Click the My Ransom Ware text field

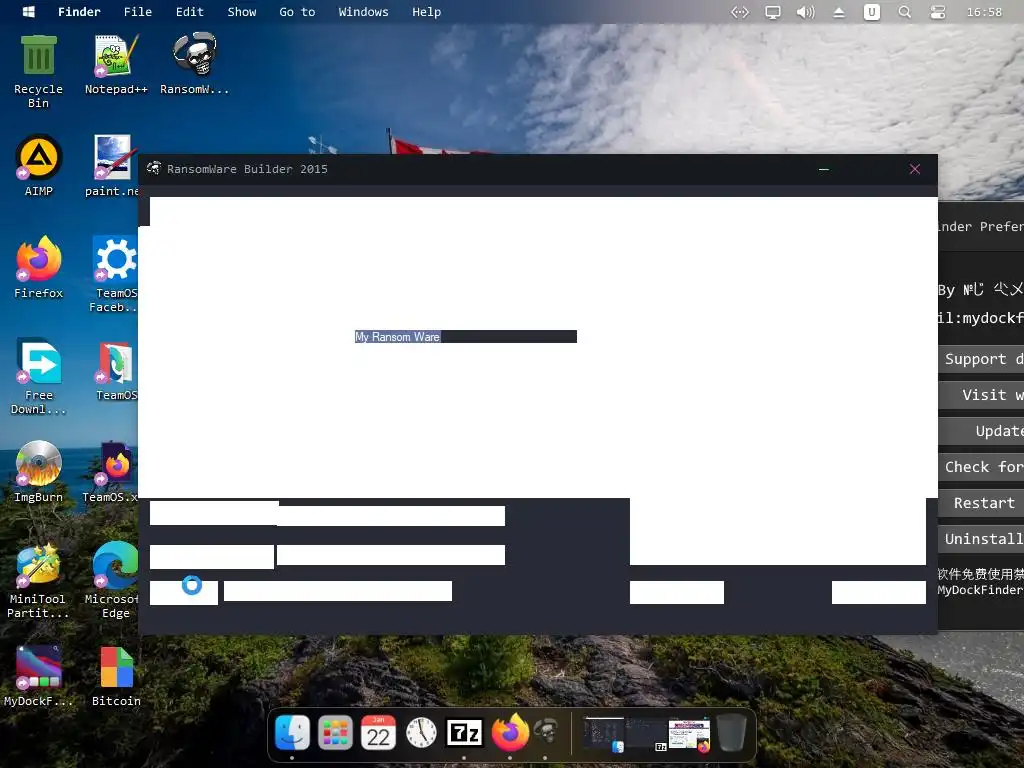click(x=466, y=336)
